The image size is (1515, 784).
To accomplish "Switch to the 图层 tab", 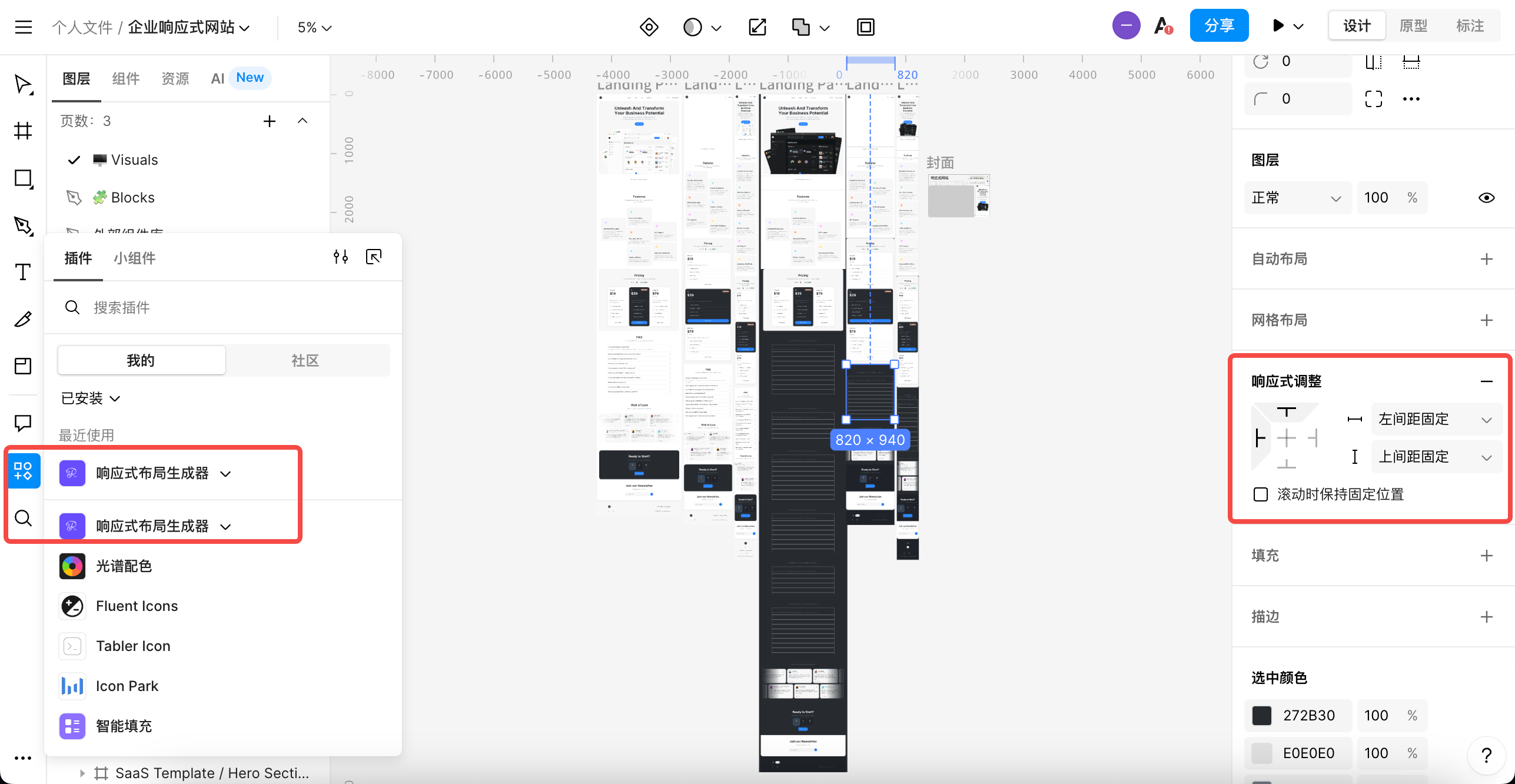I will click(x=77, y=79).
